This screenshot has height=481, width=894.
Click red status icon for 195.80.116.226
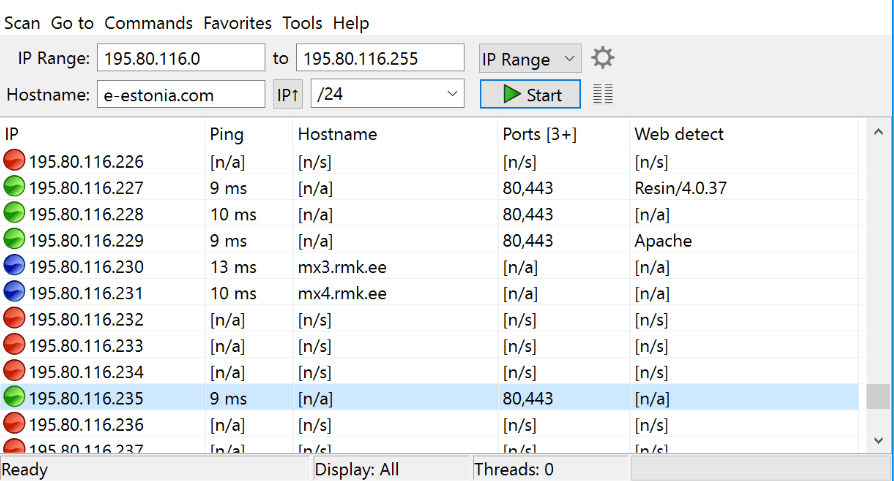tap(14, 161)
